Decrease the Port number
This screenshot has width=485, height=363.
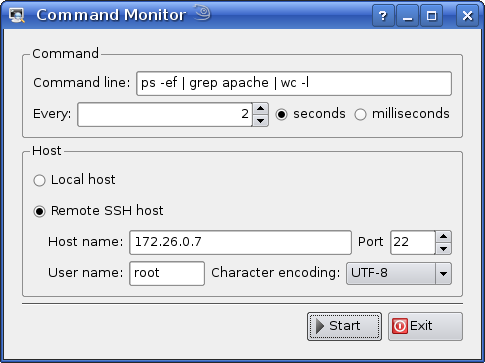pyautogui.click(x=443, y=249)
